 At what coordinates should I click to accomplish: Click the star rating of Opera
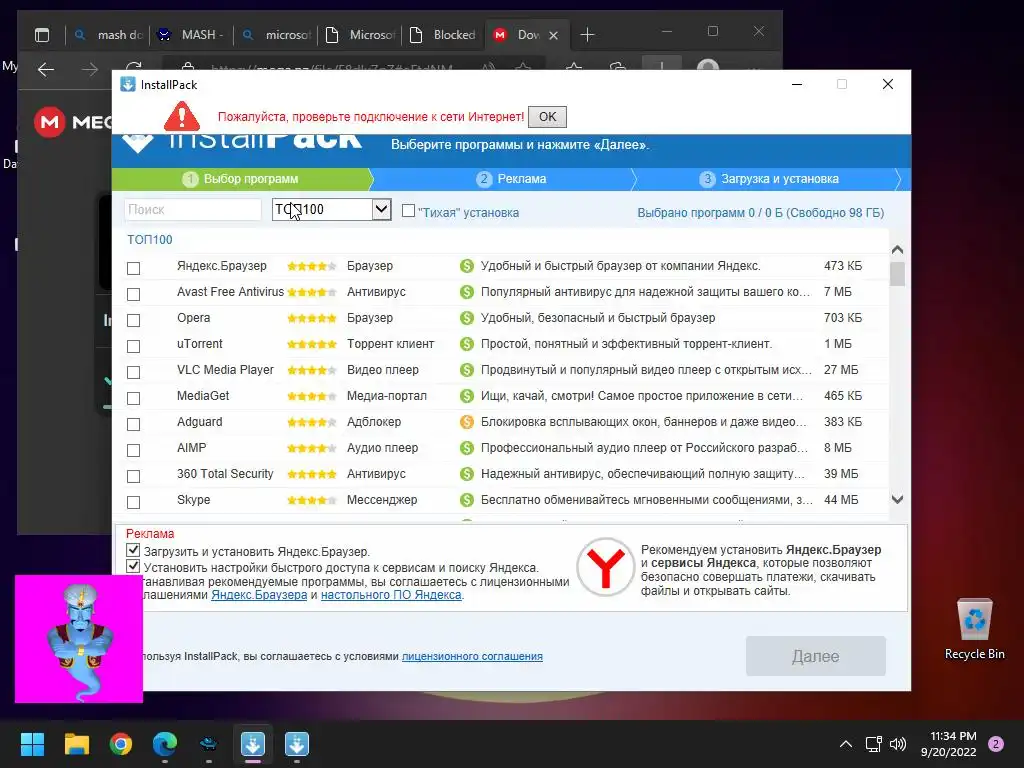point(312,319)
